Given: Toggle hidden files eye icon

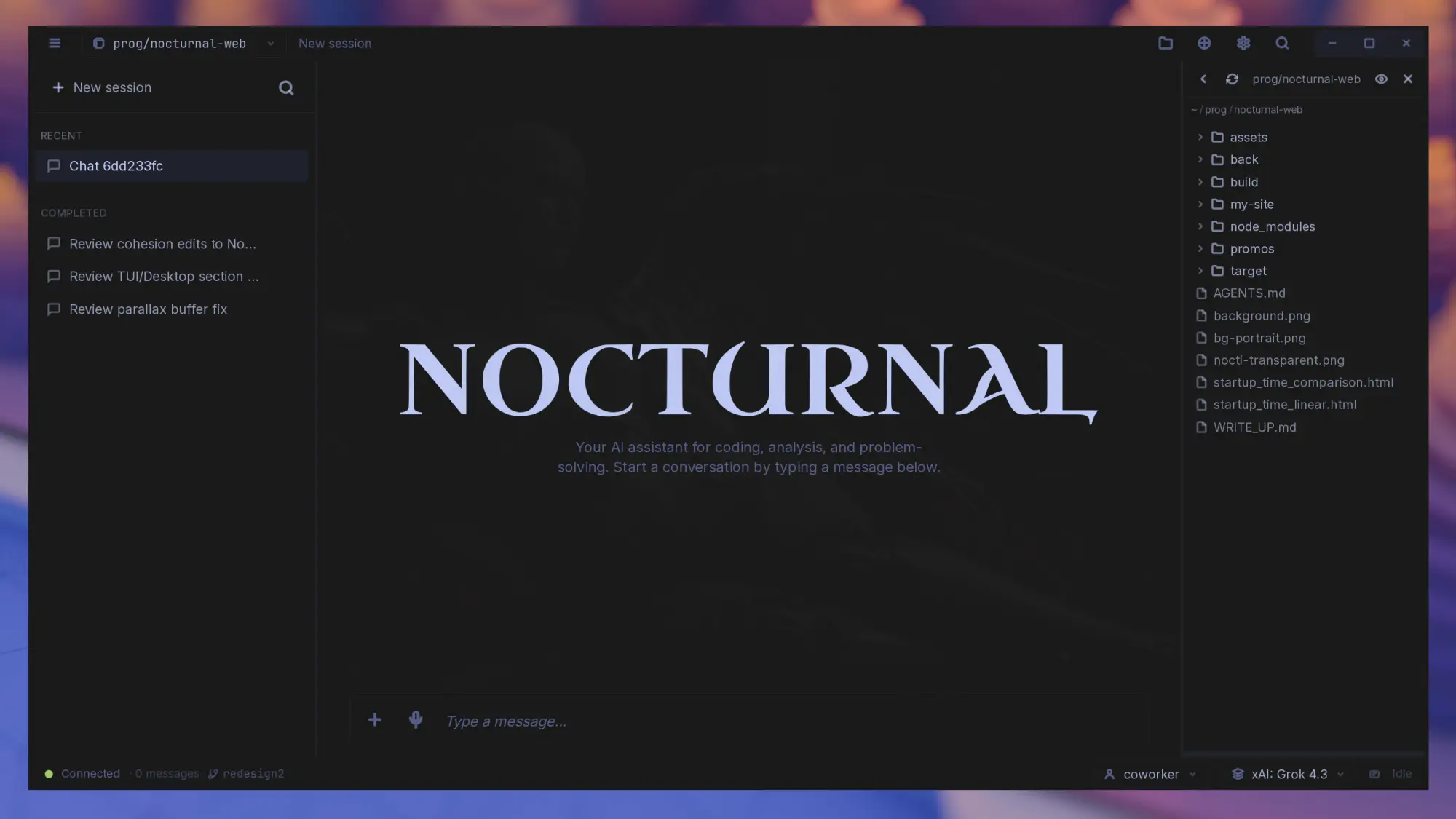Looking at the screenshot, I should coord(1381,79).
